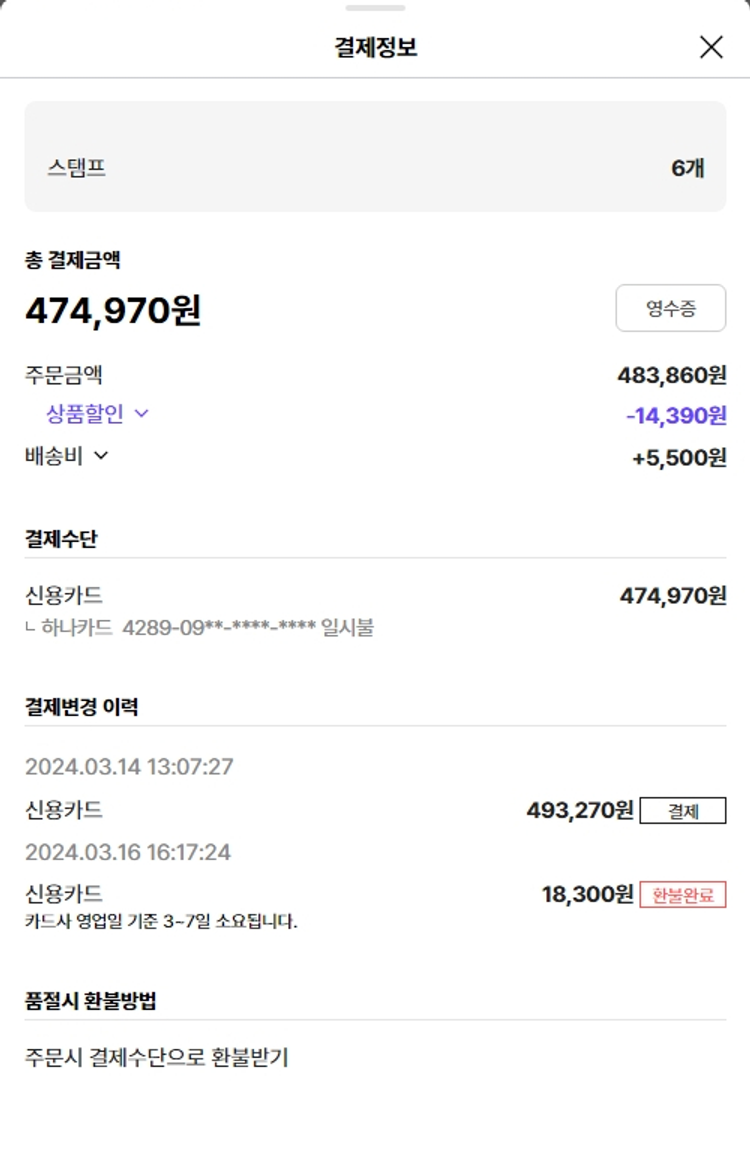The image size is (750, 1158).
Task: Click the 6개 stamp count
Action: (x=687, y=168)
